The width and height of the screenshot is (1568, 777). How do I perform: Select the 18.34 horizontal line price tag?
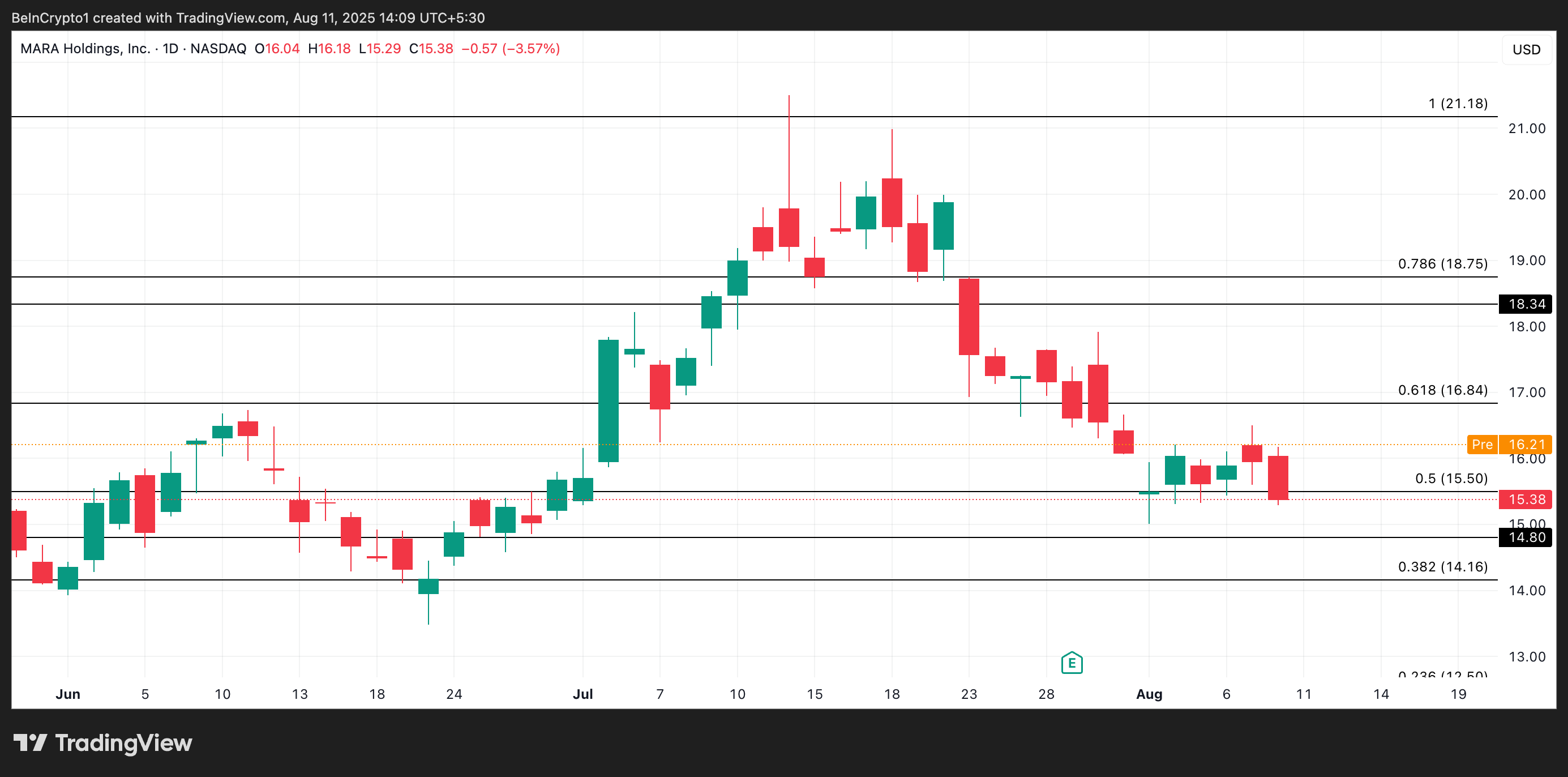(x=1526, y=304)
